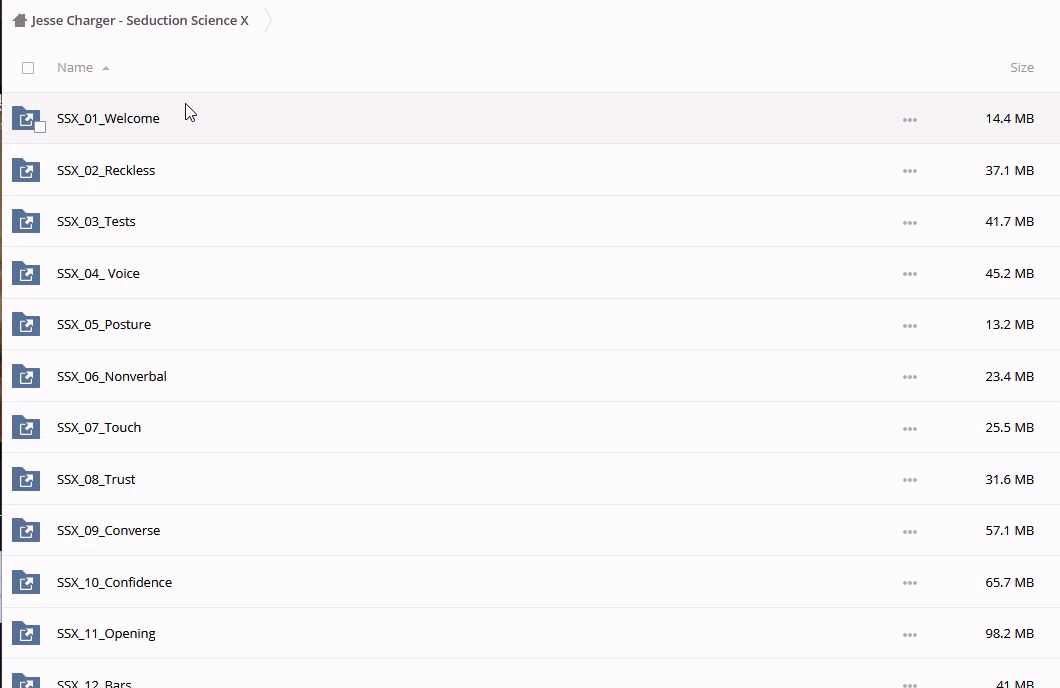
Task: Click the SSX_06_Nonverbal shared folder icon
Action: [26, 377]
